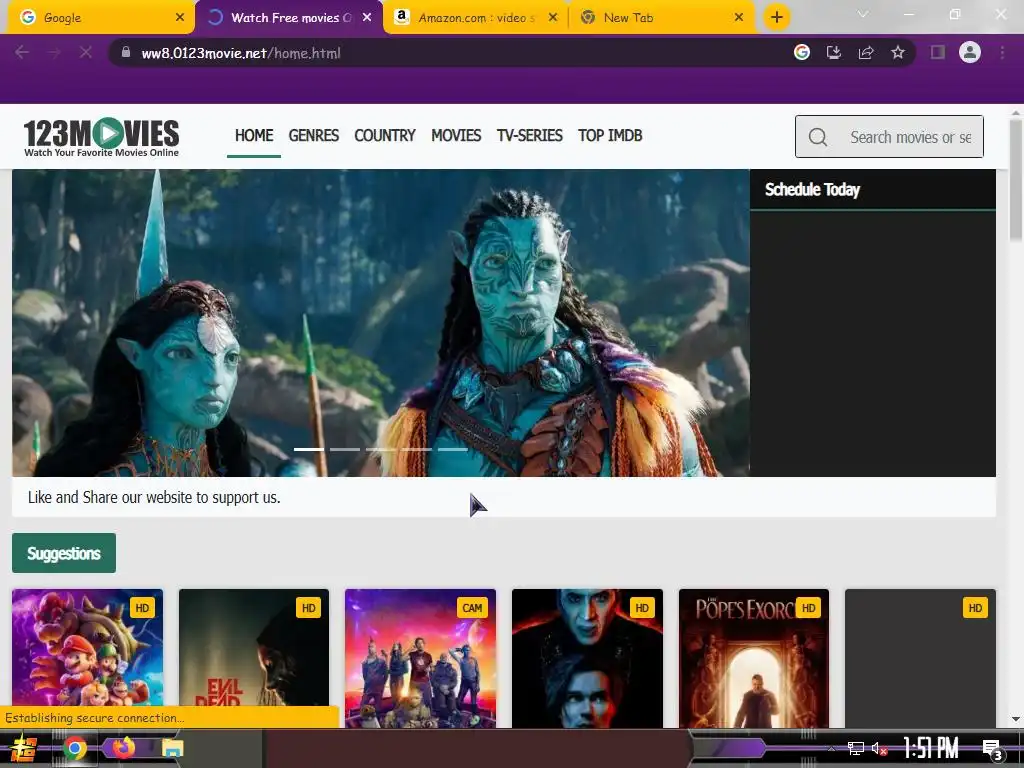Open the blank HD movie card

920,658
